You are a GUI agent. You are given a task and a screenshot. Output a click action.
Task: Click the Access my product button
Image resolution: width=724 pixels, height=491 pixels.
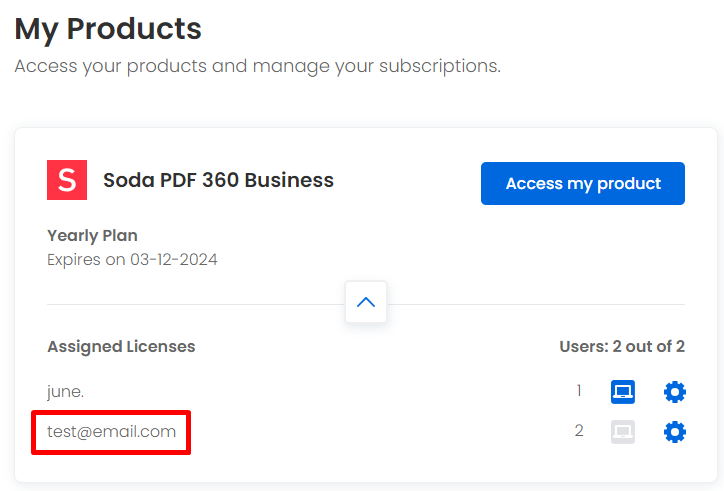[x=583, y=183]
